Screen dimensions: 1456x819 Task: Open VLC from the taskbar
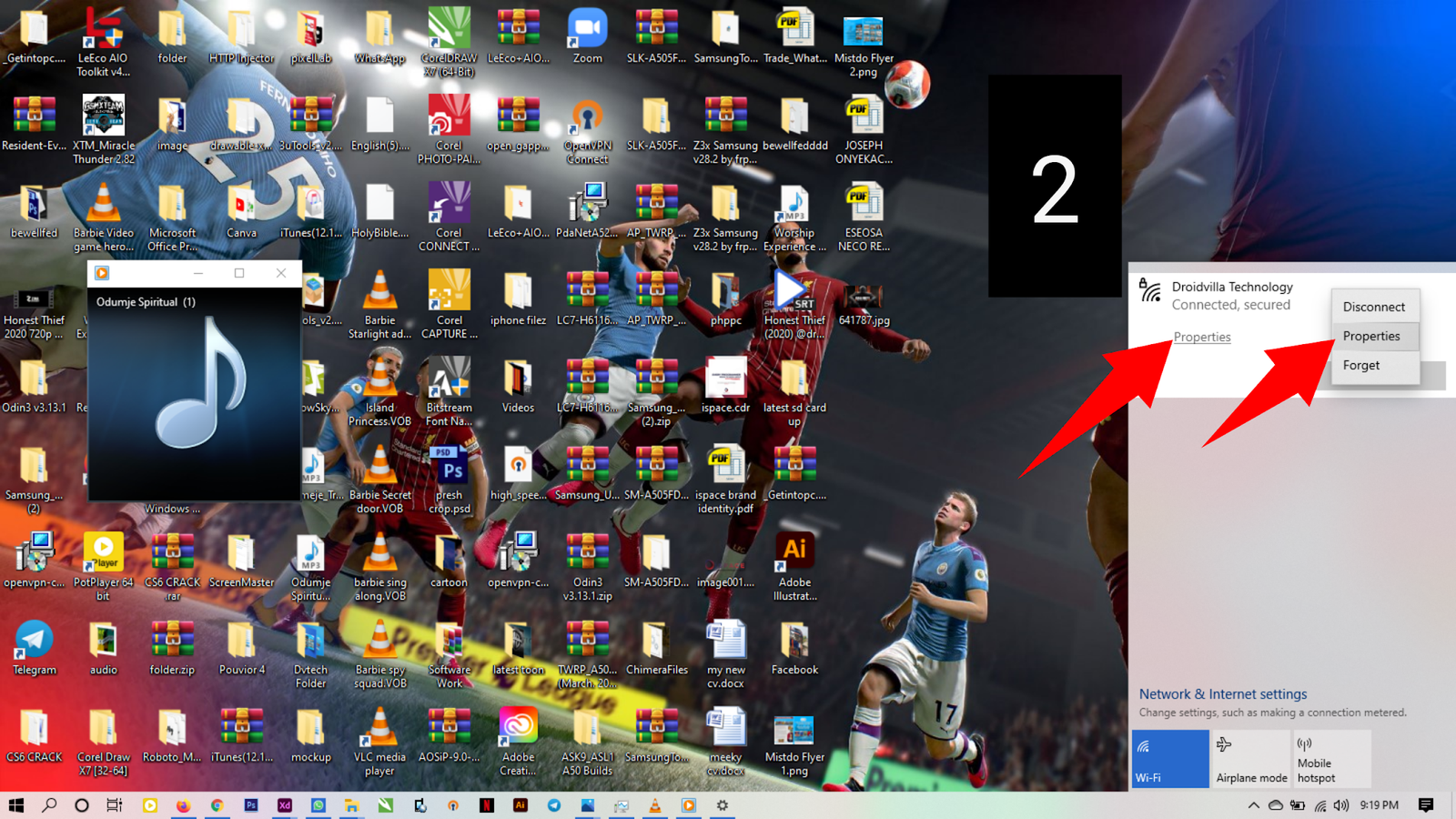(x=655, y=805)
